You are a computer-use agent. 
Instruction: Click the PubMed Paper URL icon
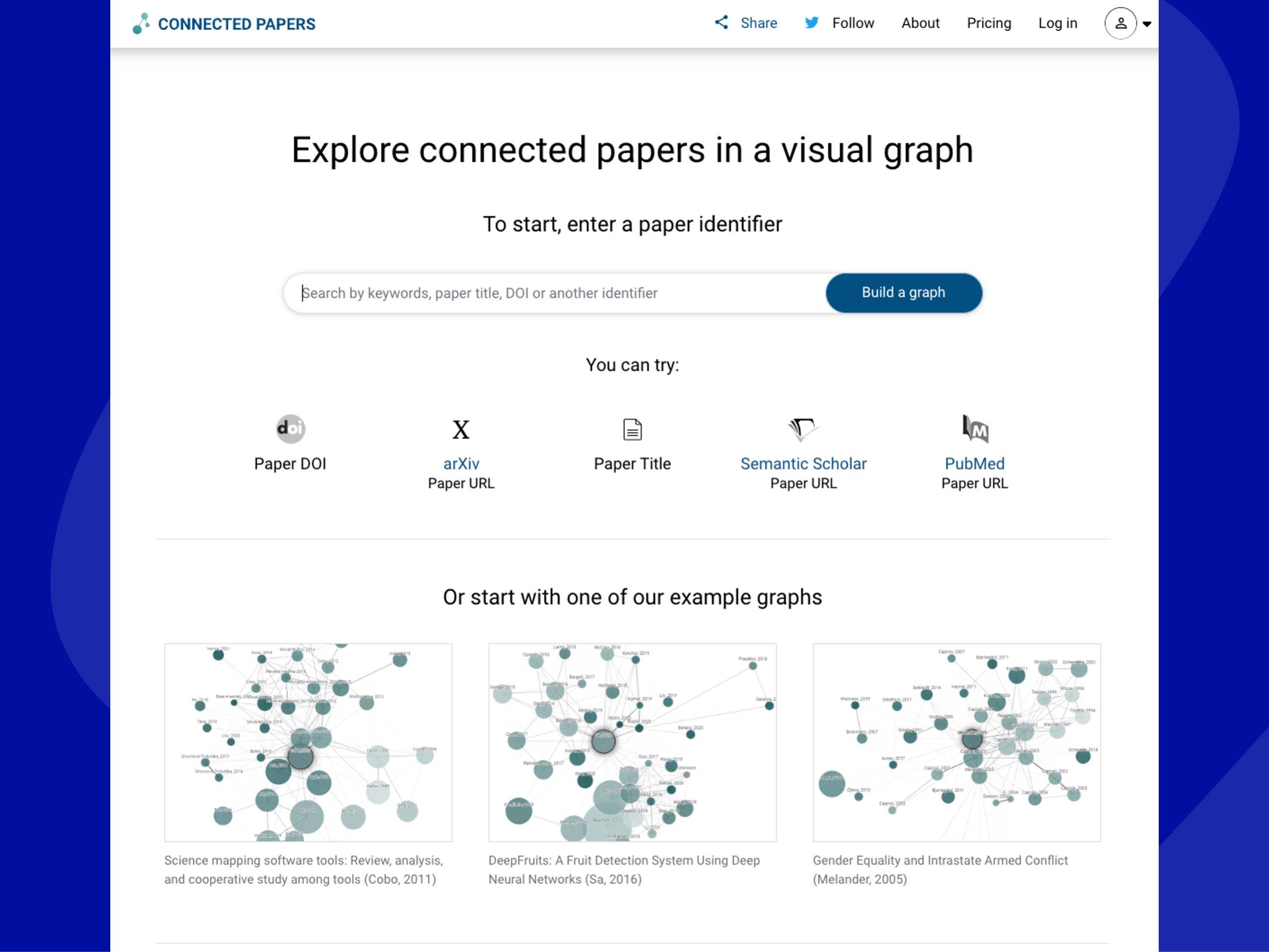974,429
